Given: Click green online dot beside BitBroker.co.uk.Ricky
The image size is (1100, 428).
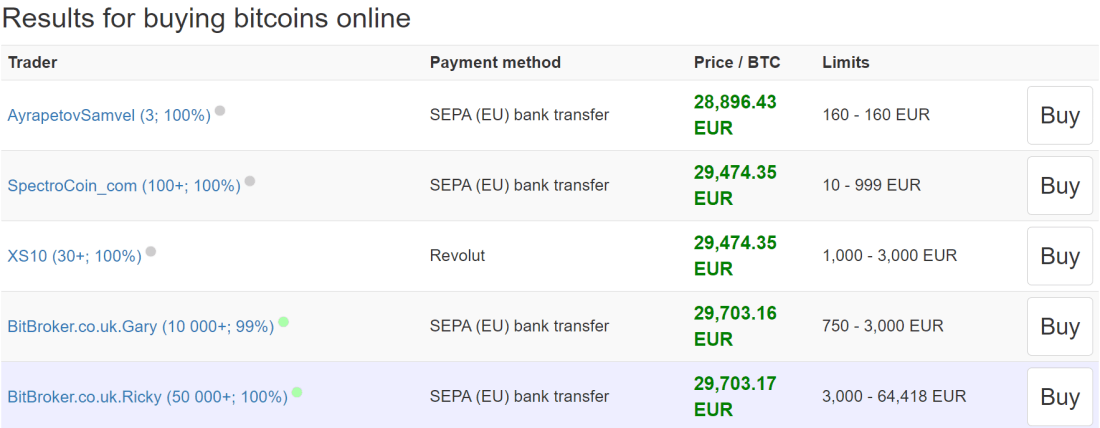Looking at the screenshot, I should point(297,392).
